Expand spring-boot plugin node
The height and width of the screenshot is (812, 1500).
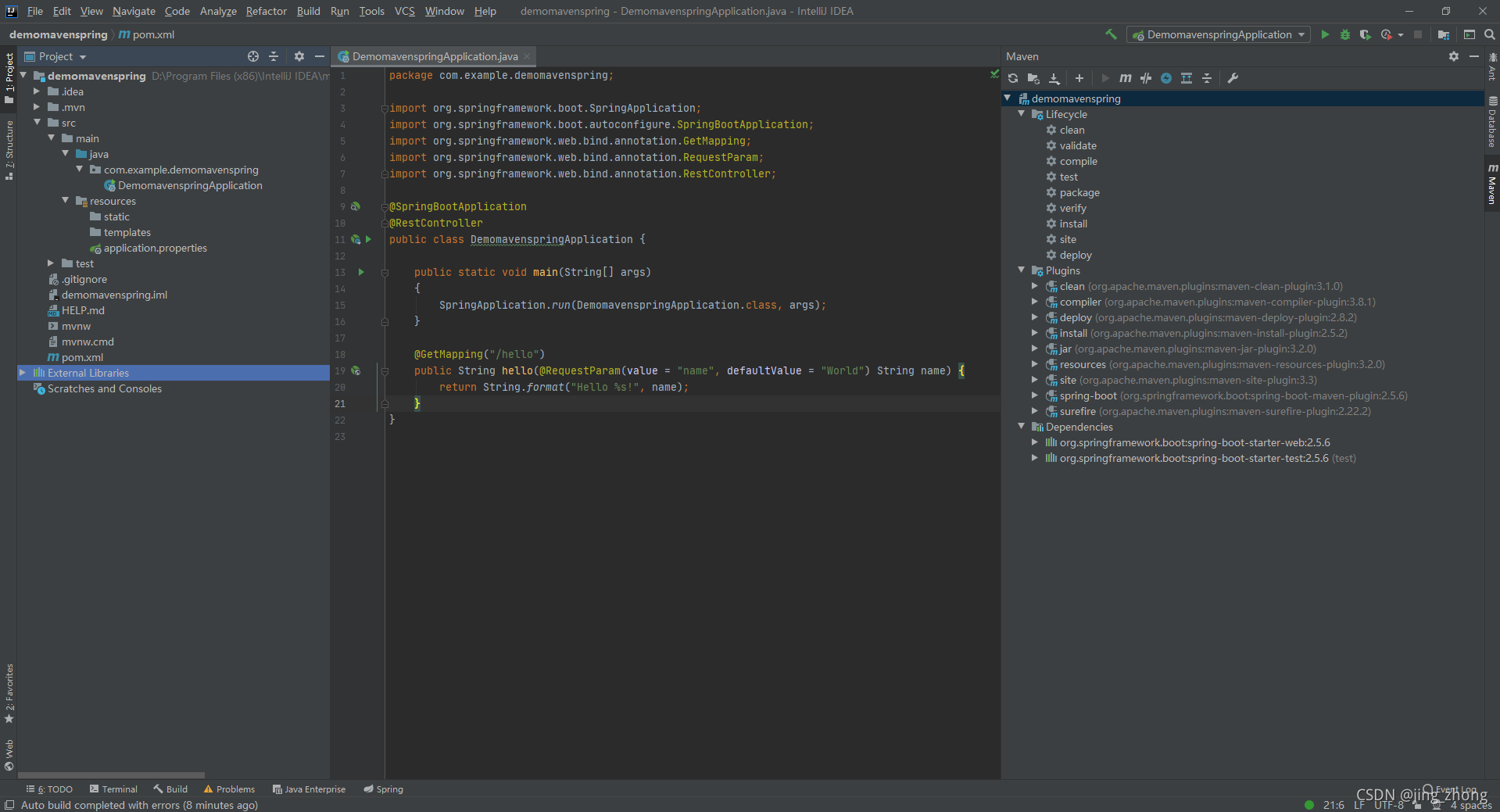[1035, 395]
